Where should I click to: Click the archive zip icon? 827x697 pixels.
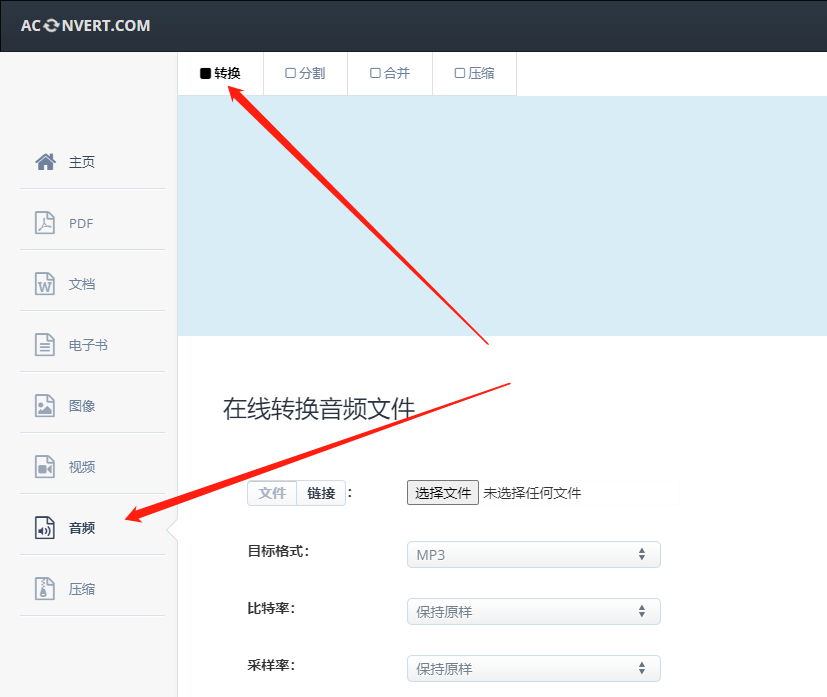point(45,588)
